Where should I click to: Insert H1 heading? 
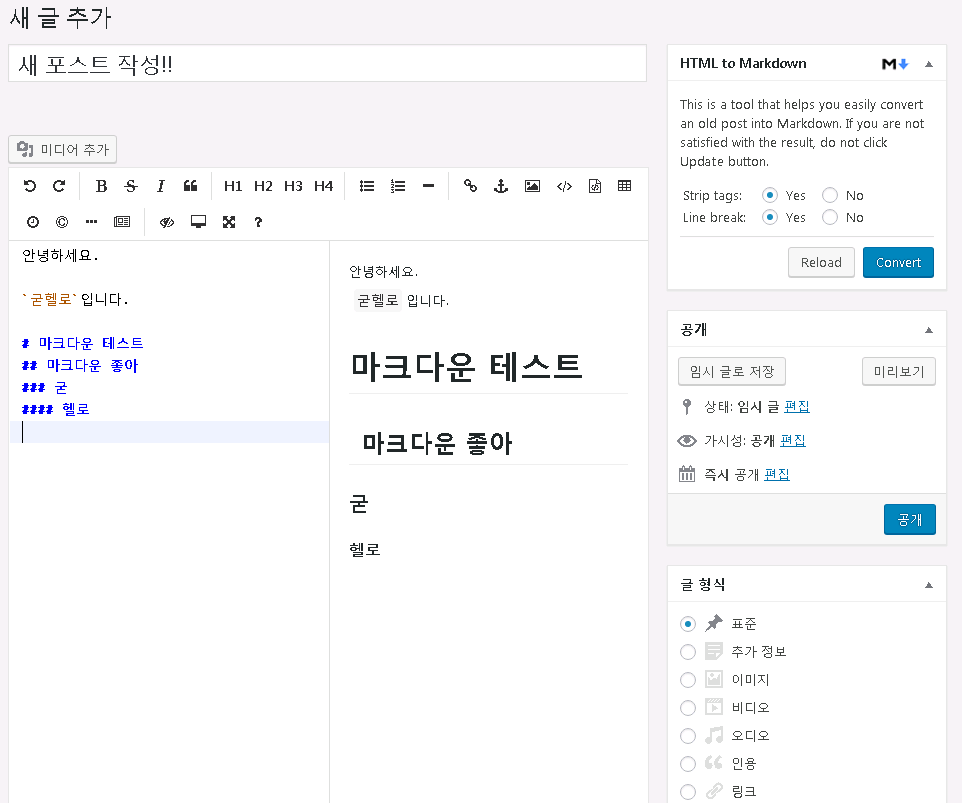point(233,186)
